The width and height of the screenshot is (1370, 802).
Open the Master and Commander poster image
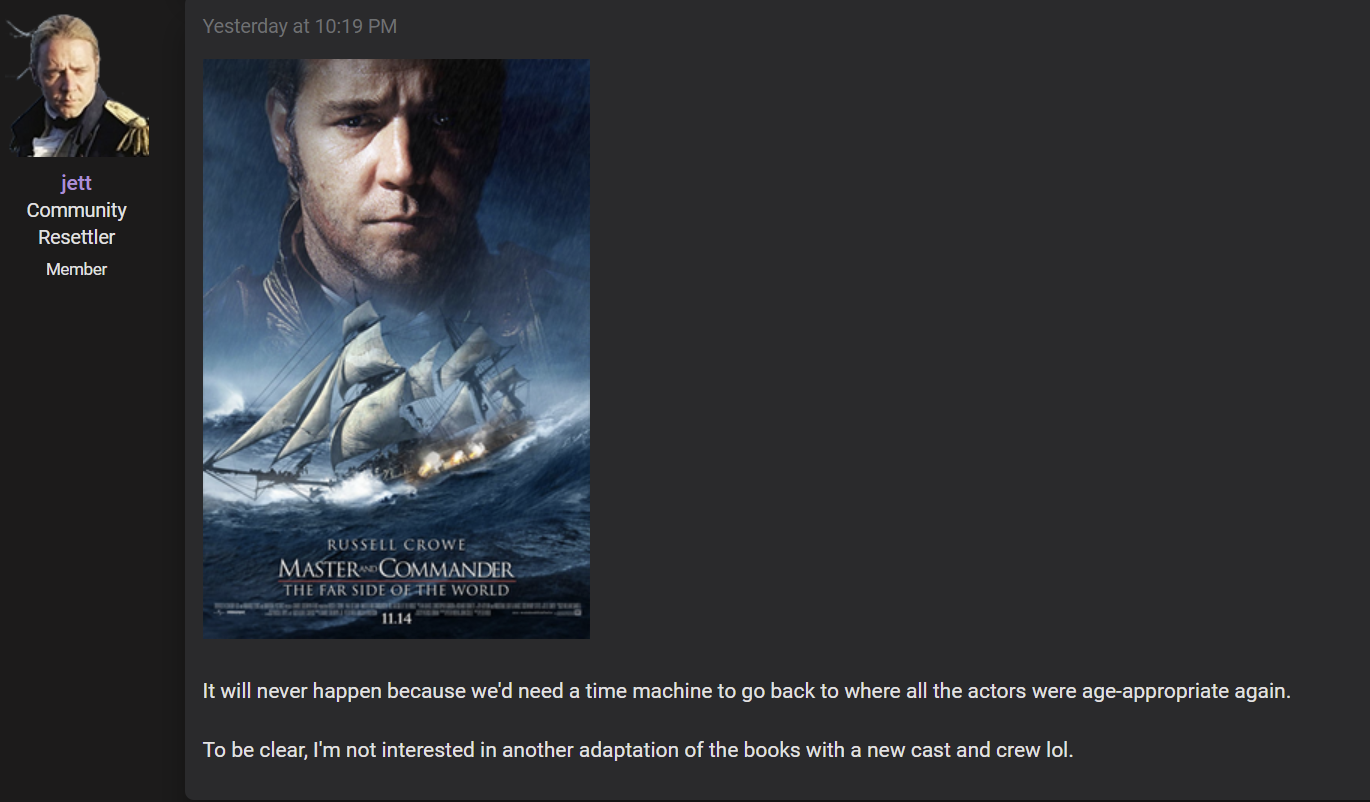point(396,348)
